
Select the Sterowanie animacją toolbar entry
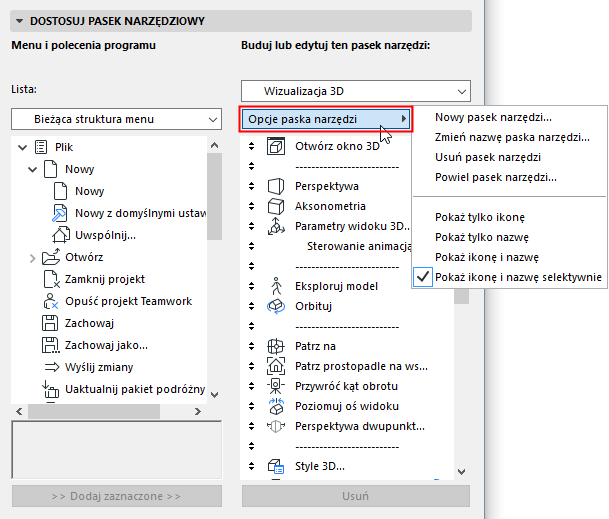tap(359, 246)
